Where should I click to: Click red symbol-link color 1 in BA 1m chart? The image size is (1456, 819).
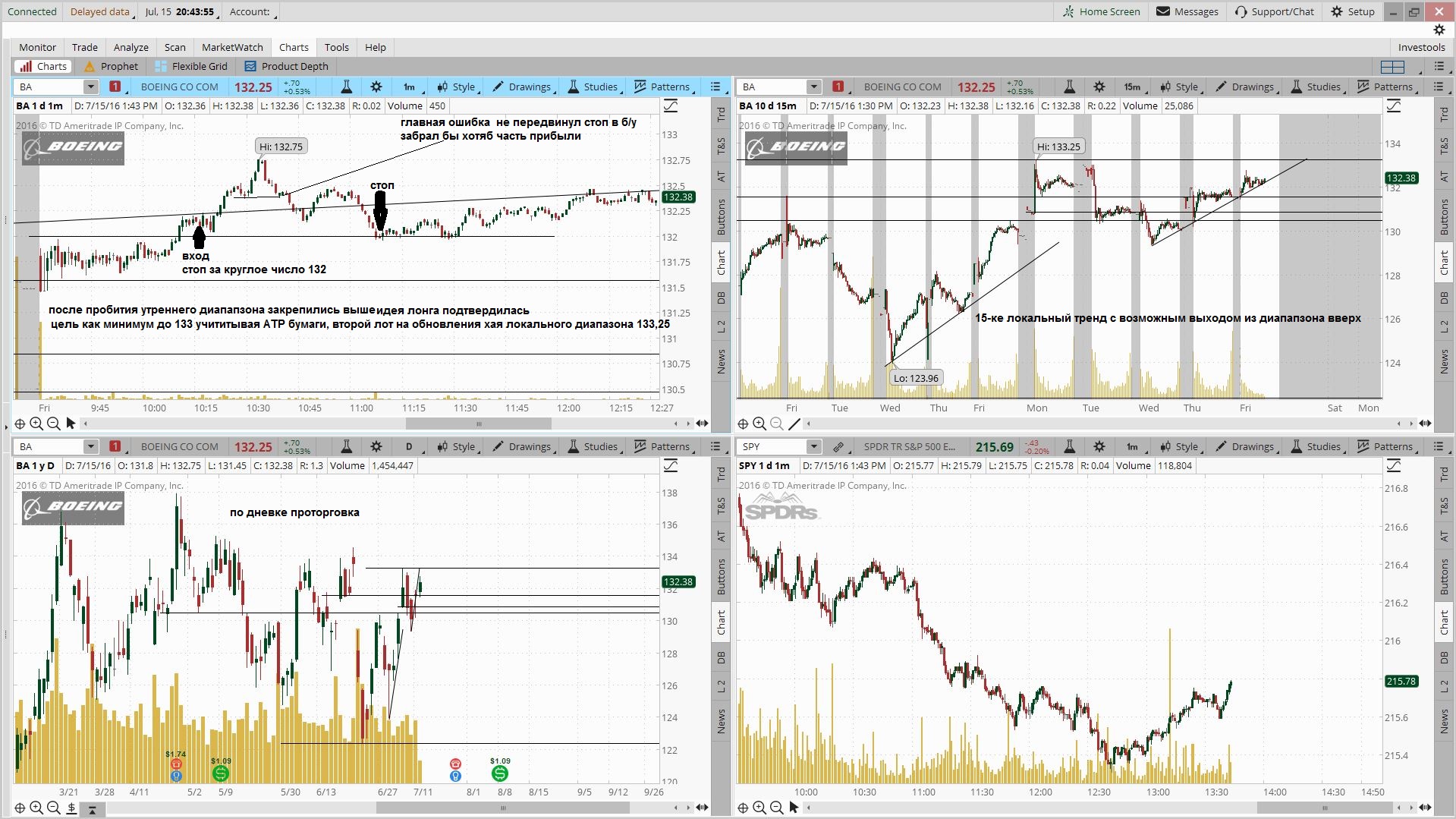tap(115, 87)
